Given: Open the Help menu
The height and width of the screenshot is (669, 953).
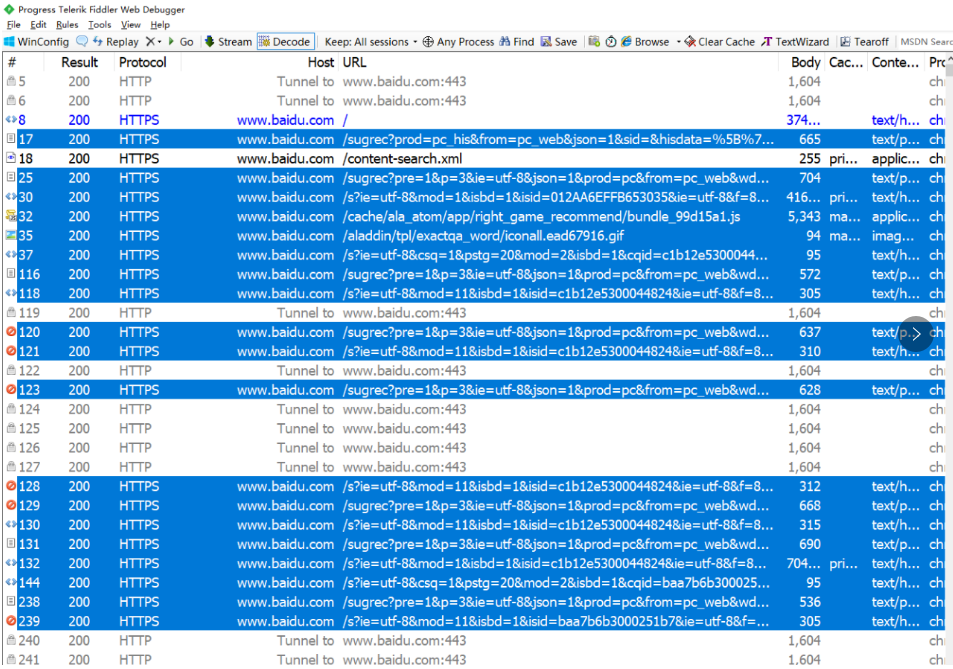Looking at the screenshot, I should pos(160,24).
